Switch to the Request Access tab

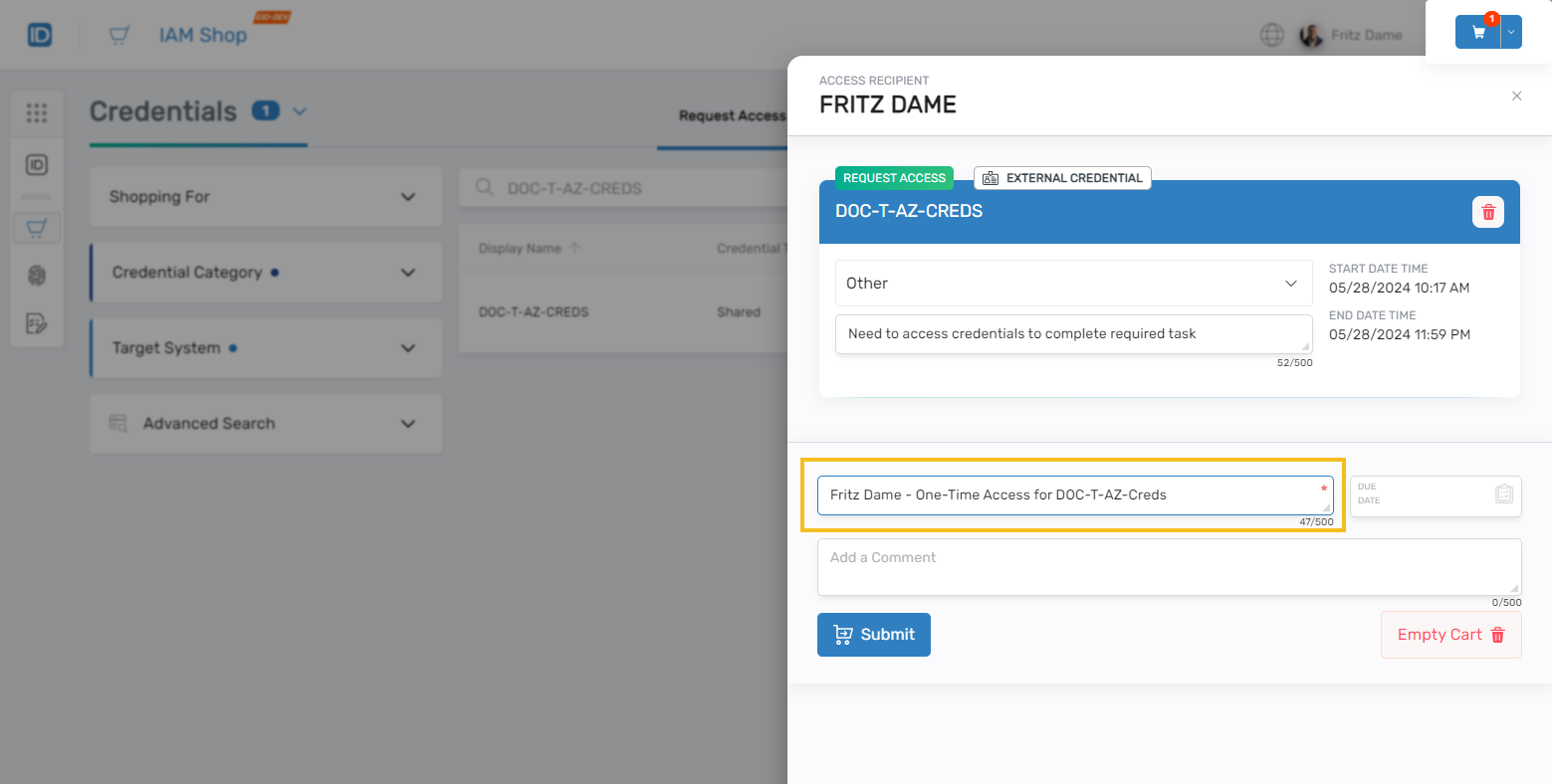pyautogui.click(x=731, y=116)
